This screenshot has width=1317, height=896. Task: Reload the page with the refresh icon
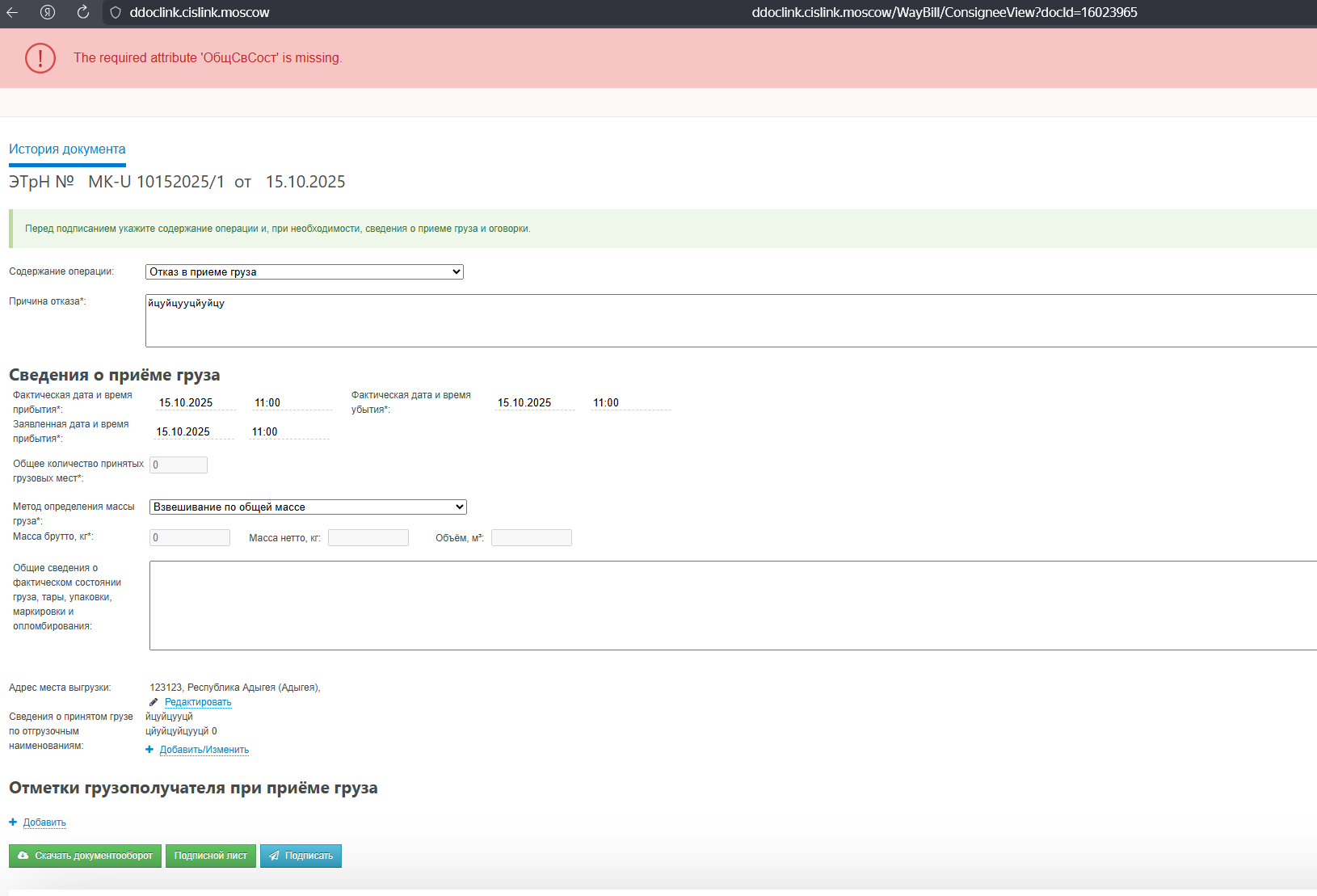click(x=83, y=12)
